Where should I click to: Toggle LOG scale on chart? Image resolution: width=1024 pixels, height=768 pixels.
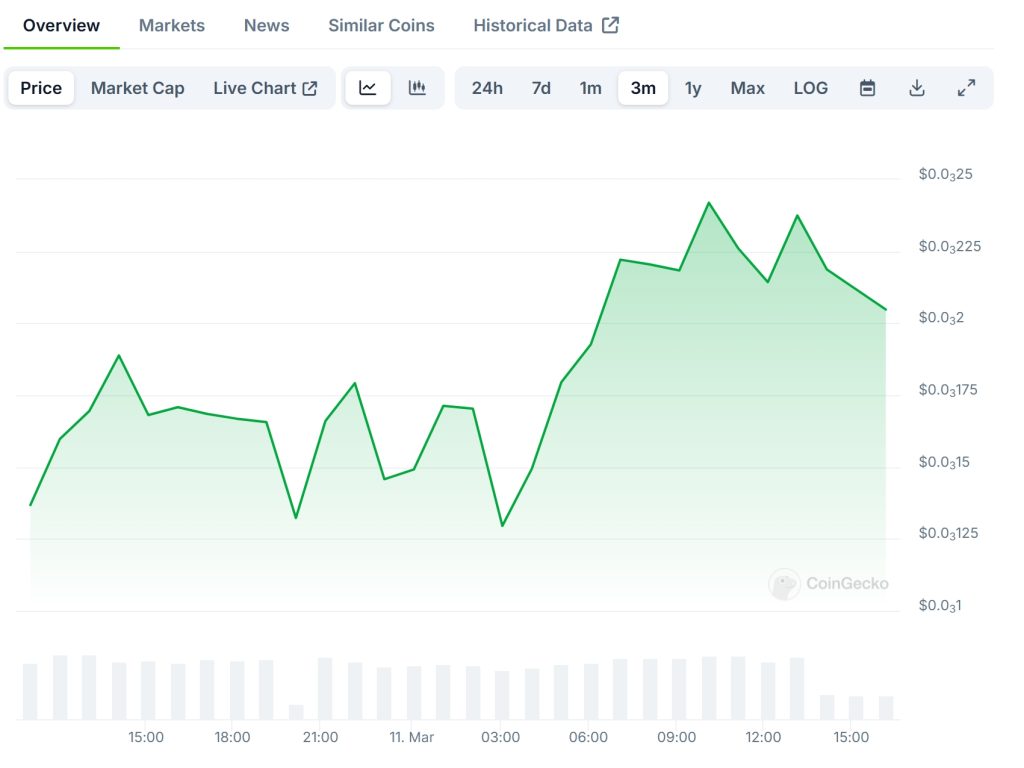pos(810,88)
